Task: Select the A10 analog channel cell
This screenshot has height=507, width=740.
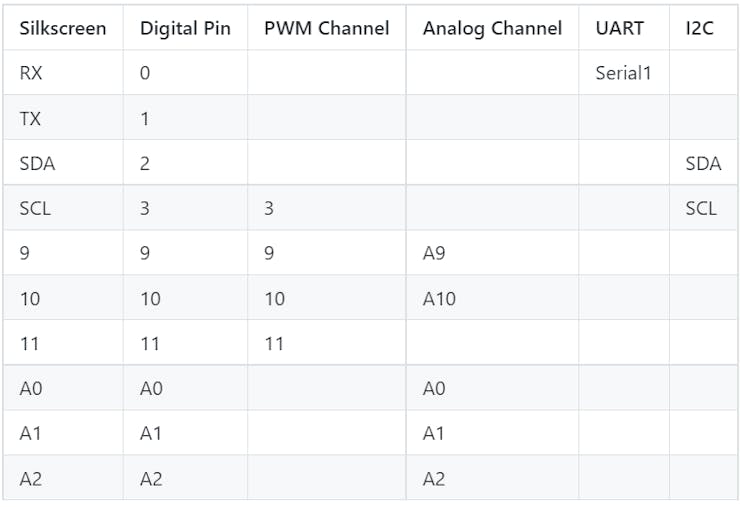Action: [439, 298]
